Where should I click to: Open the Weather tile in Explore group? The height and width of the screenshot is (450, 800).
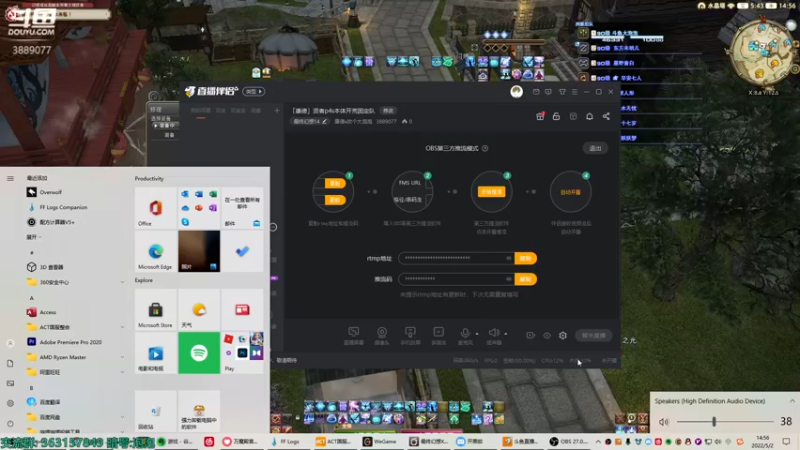tap(199, 309)
